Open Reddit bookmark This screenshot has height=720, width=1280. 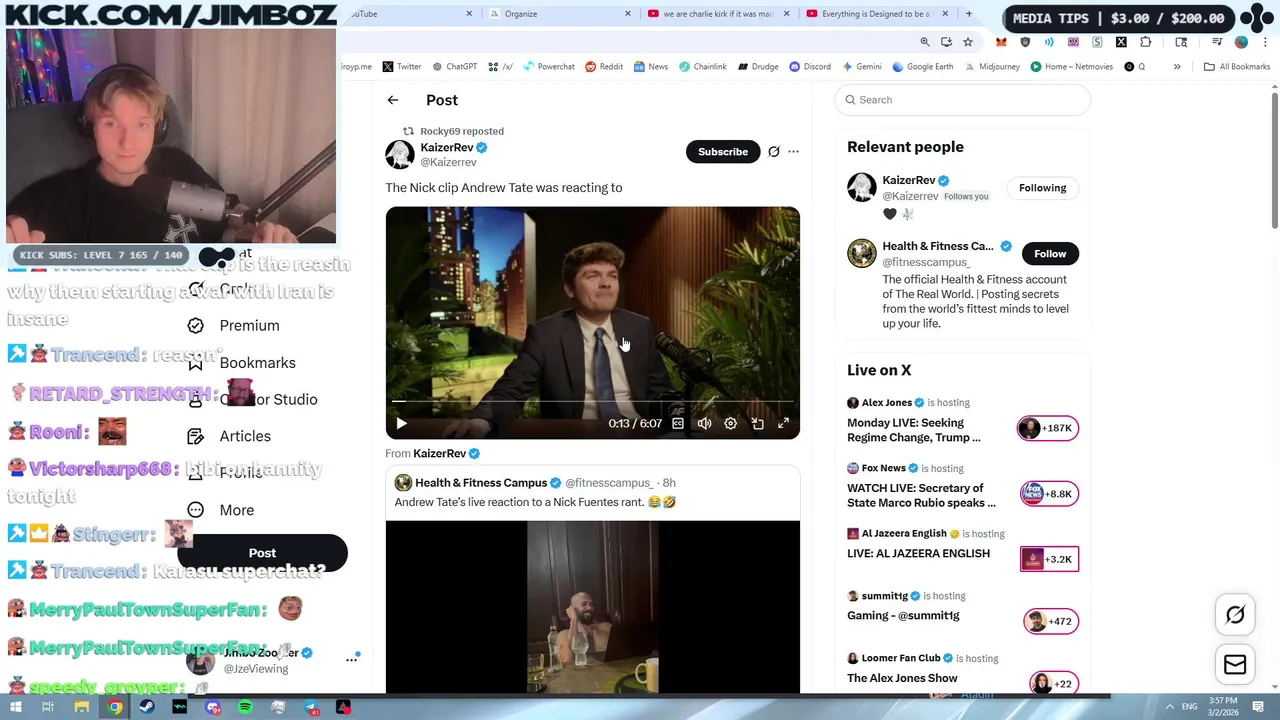click(x=604, y=67)
